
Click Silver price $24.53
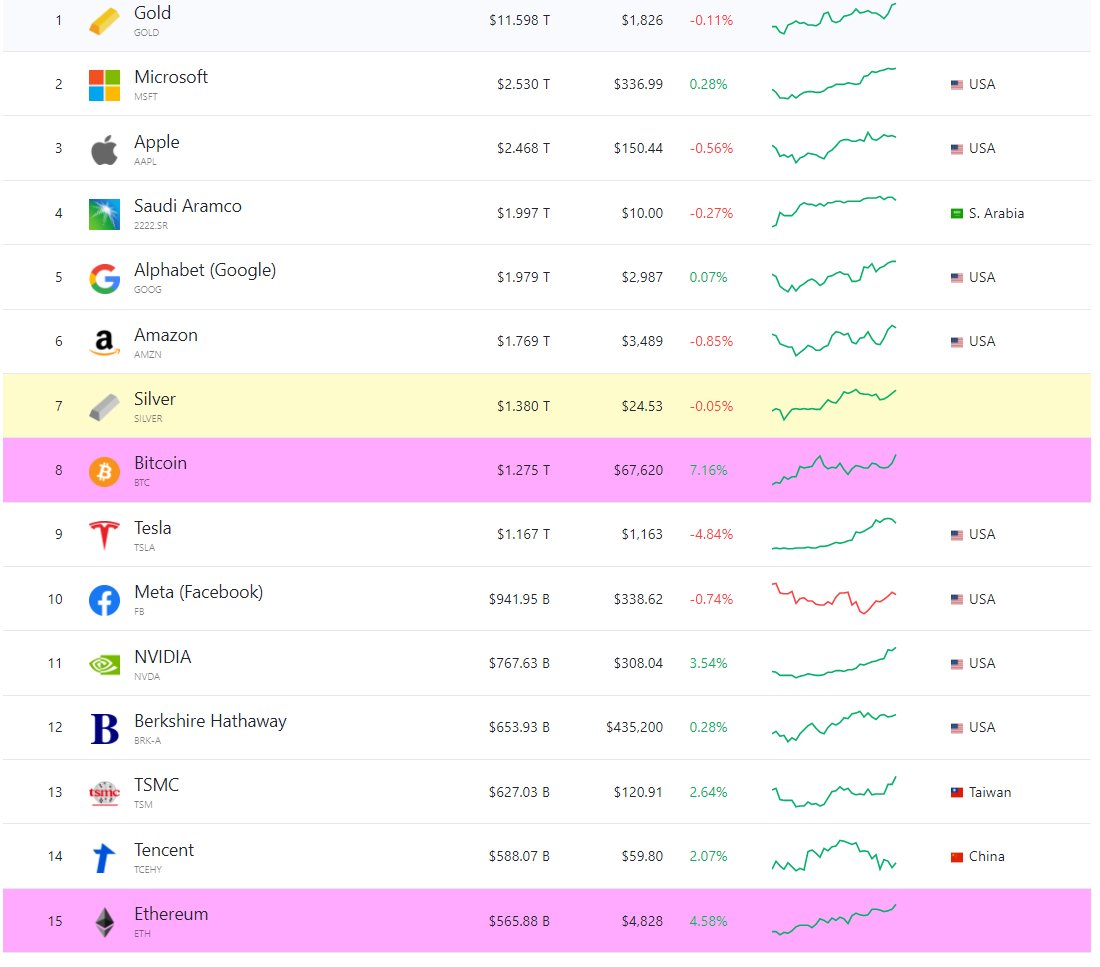pyautogui.click(x=641, y=406)
